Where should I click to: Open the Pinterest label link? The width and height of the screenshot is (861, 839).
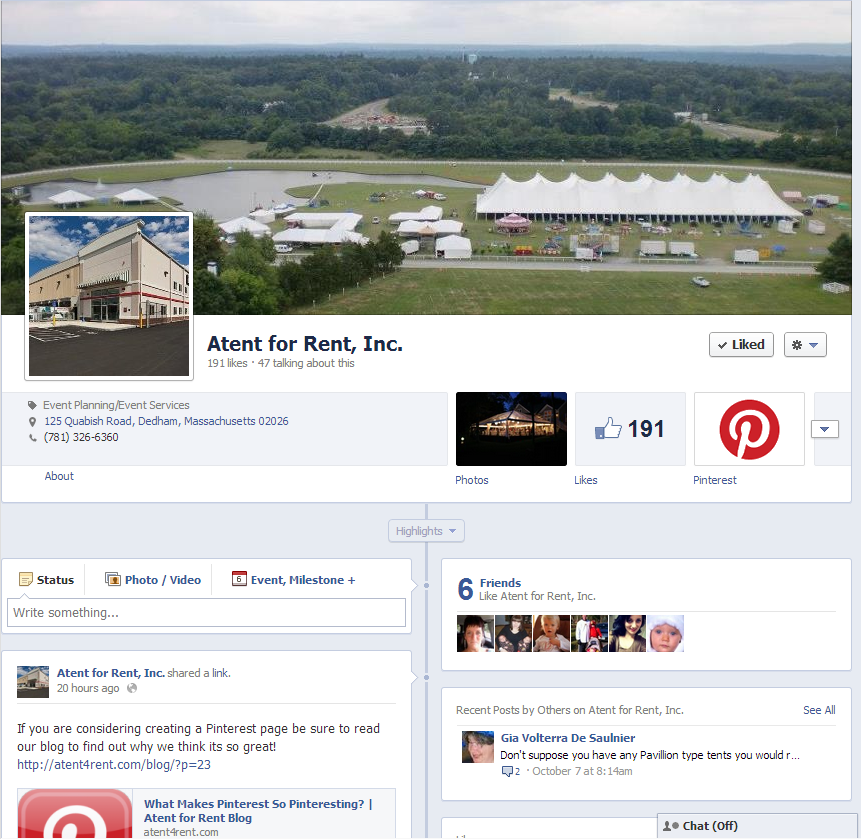click(x=715, y=480)
